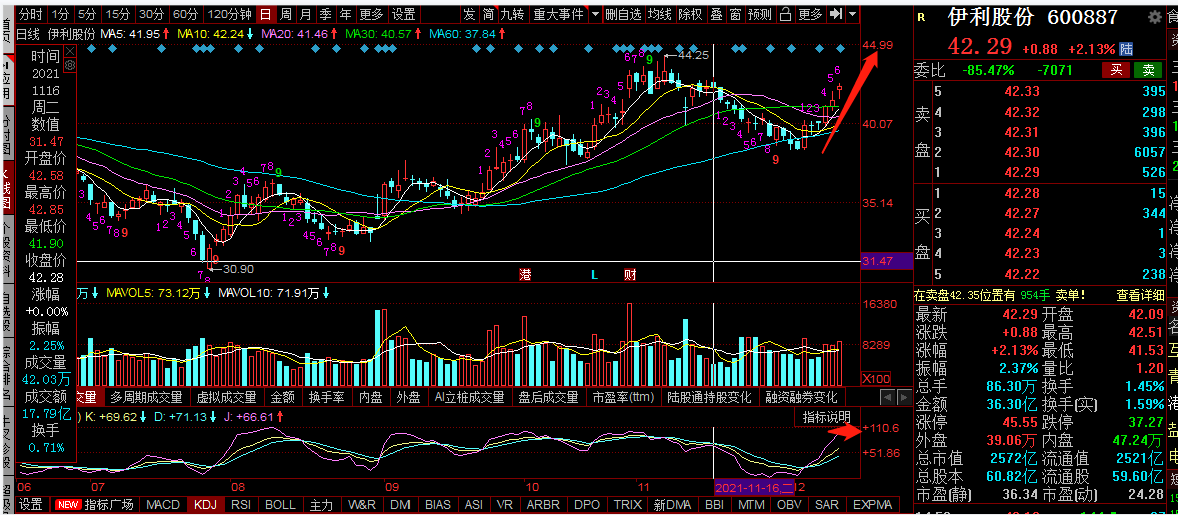Click the 财 event marker under chart
Screen dimensions: 1178x515
tap(630, 274)
